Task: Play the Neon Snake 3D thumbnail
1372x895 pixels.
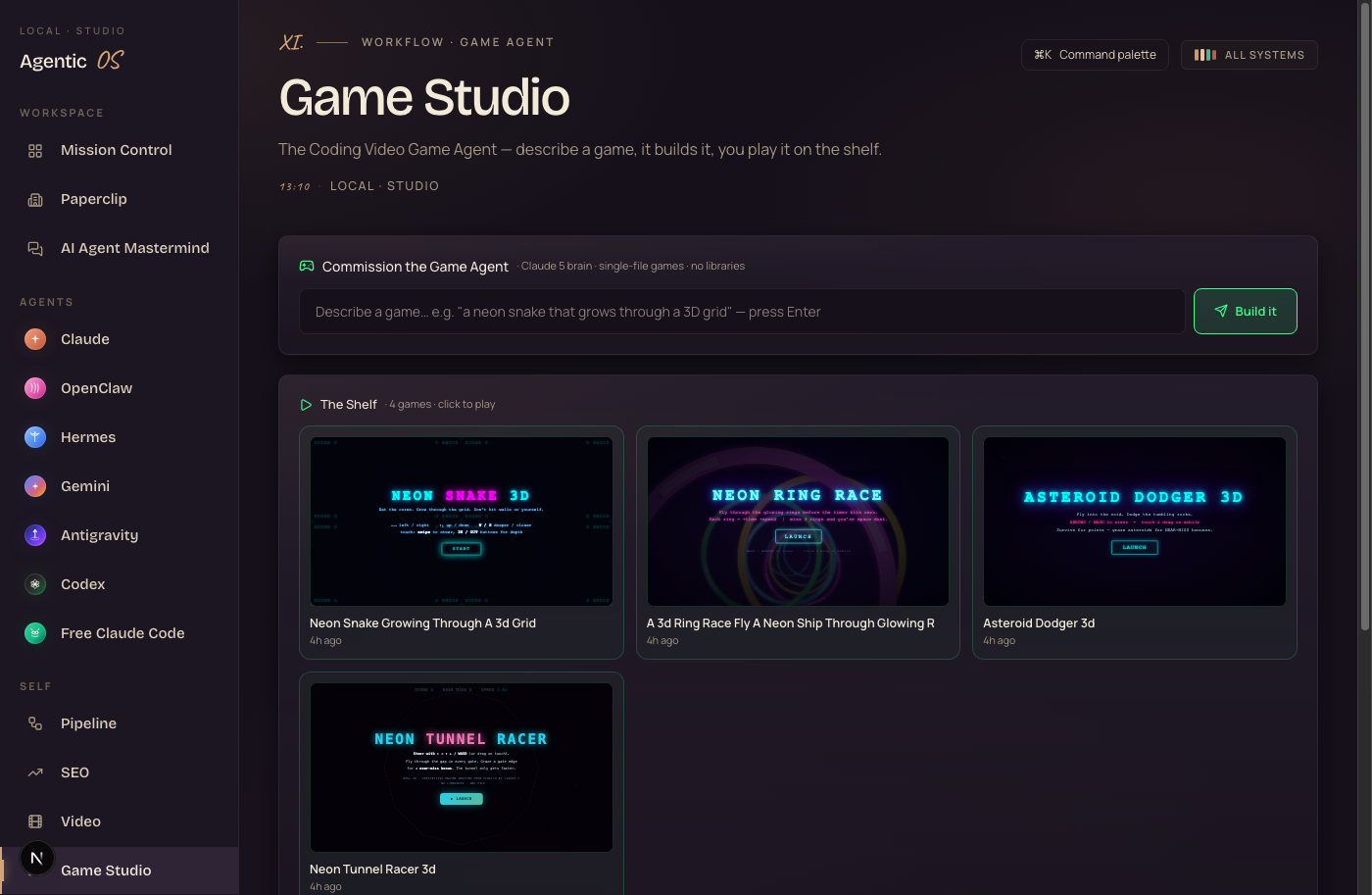Action: [x=462, y=522]
